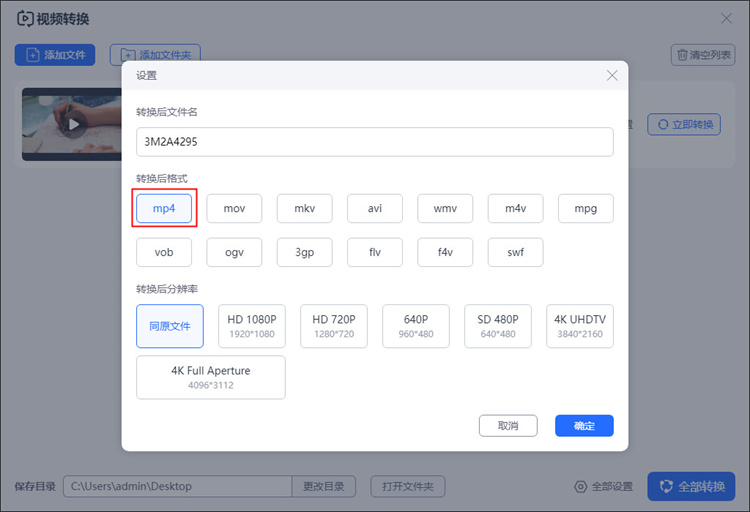Image resolution: width=750 pixels, height=512 pixels.
Task: Select the mp4 output format
Action: pos(164,208)
